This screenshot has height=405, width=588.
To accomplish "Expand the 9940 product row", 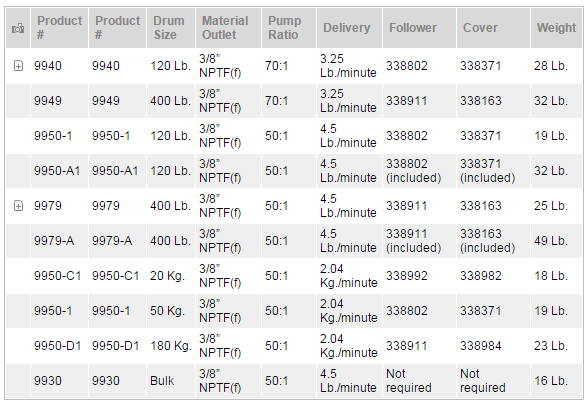I will pos(18,66).
